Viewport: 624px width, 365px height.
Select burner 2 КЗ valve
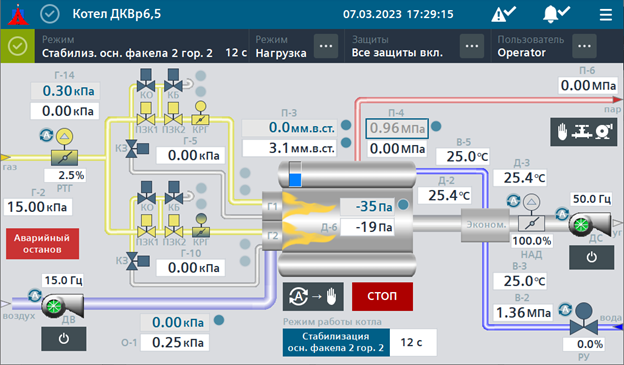click(x=138, y=261)
